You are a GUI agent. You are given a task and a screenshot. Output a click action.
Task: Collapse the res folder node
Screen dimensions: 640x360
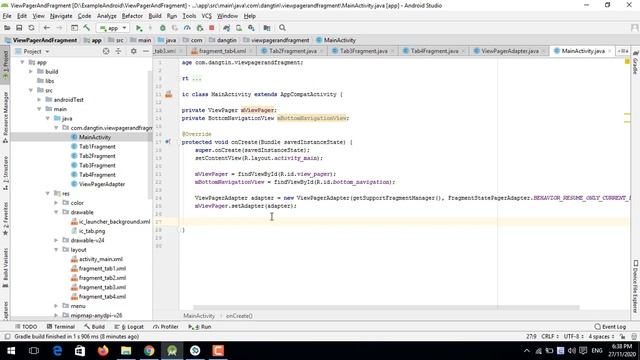pyautogui.click(x=48, y=193)
